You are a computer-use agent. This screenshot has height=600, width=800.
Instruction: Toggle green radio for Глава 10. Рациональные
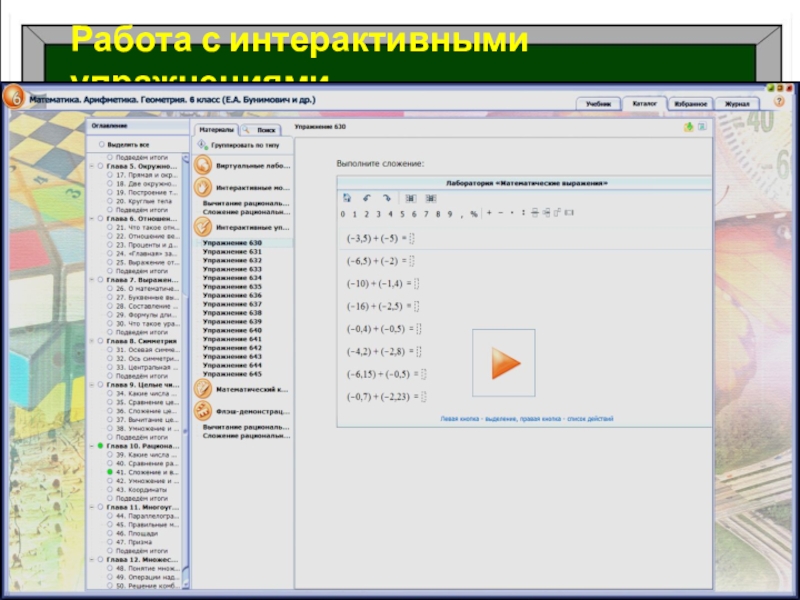point(101,446)
